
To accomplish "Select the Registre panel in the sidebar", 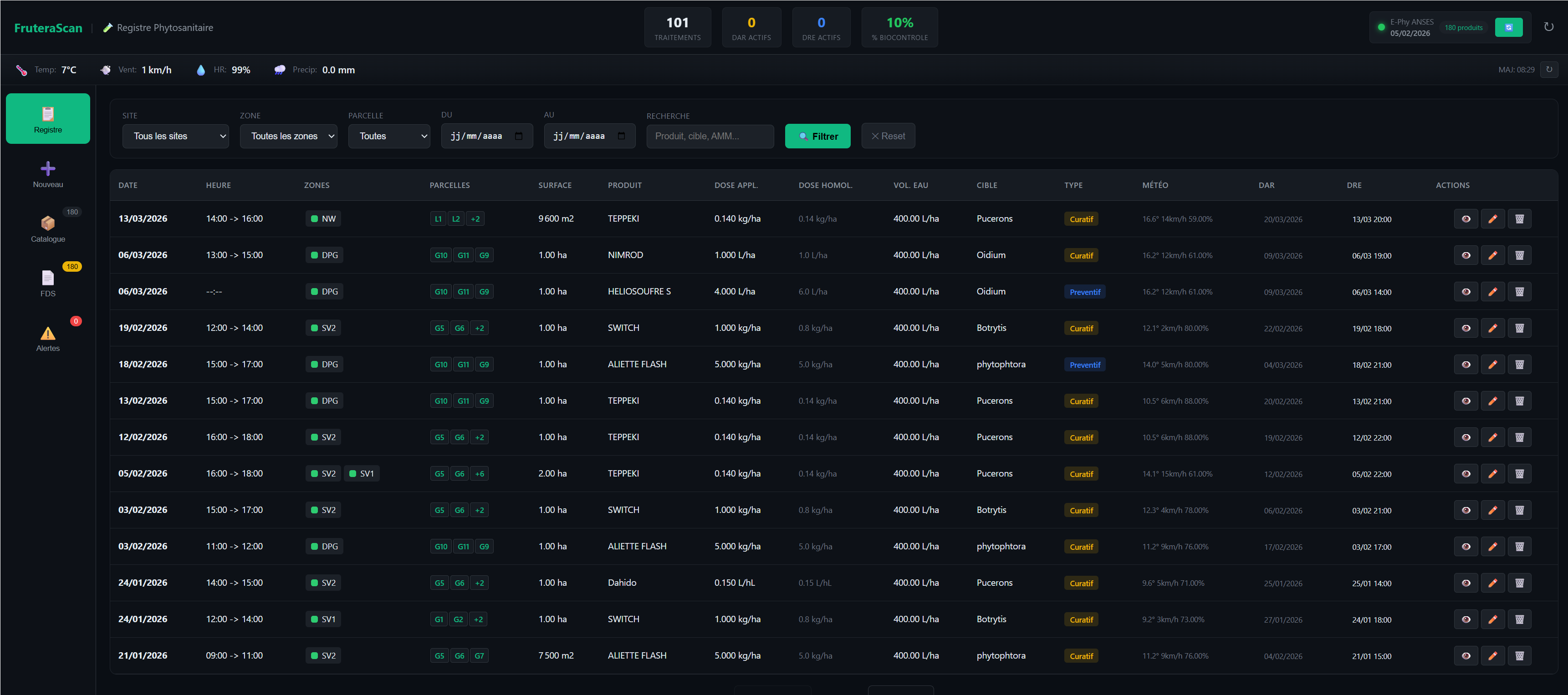I will [x=47, y=118].
